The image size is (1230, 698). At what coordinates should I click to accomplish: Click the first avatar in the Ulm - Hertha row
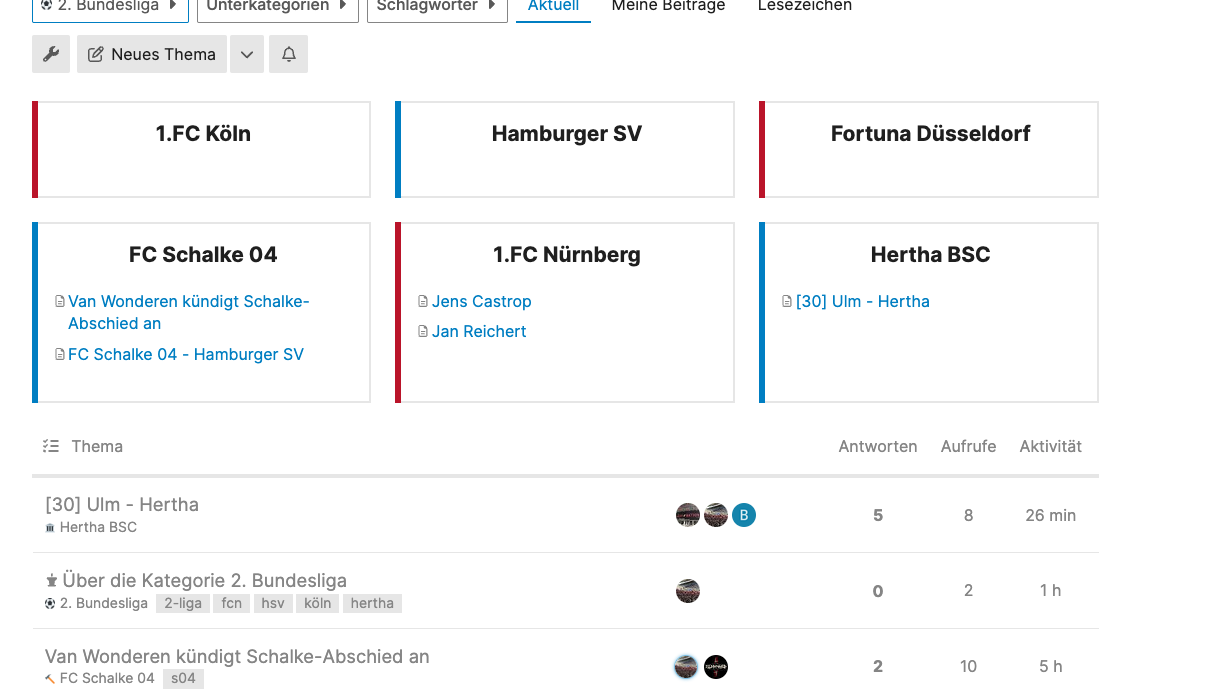click(688, 515)
